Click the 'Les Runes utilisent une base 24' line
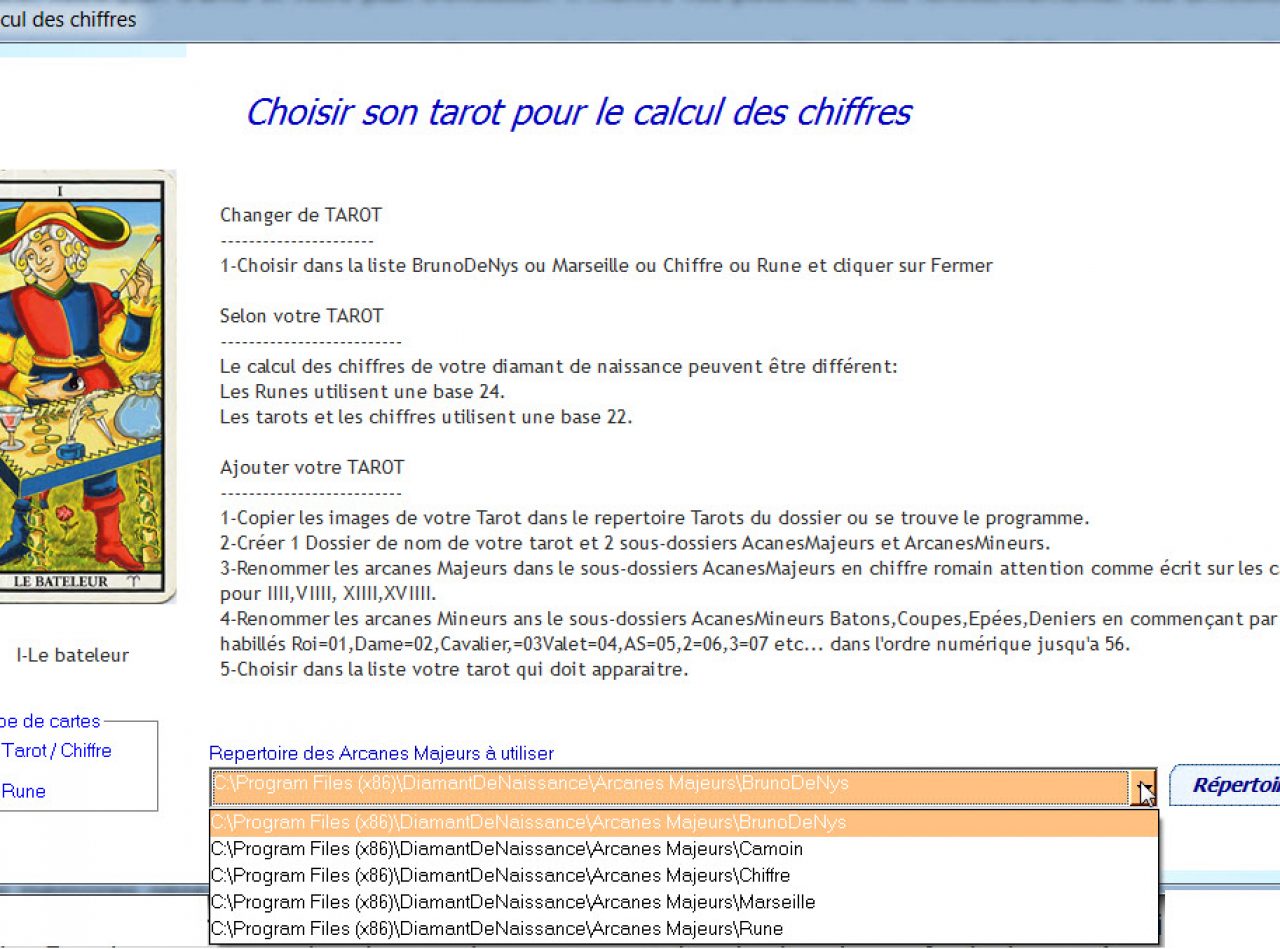Screen dimensions: 1280x949 362,392
